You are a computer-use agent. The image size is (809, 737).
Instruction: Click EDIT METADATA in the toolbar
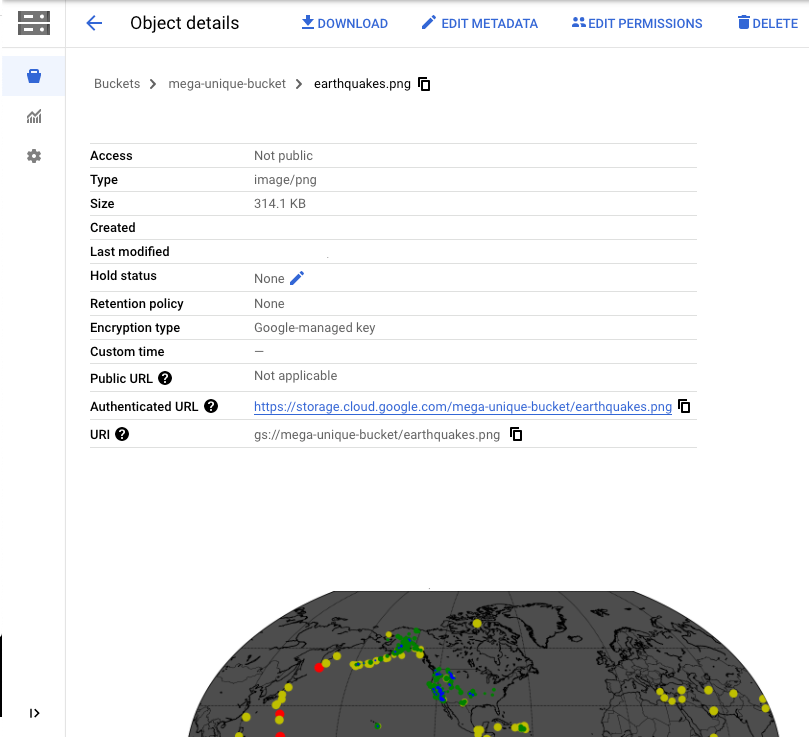[x=479, y=23]
